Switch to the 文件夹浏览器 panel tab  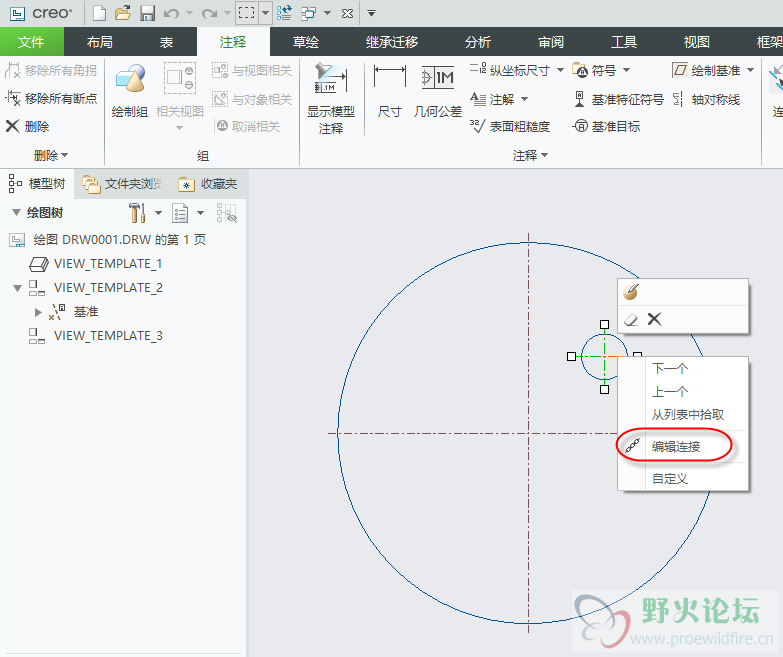(x=122, y=184)
